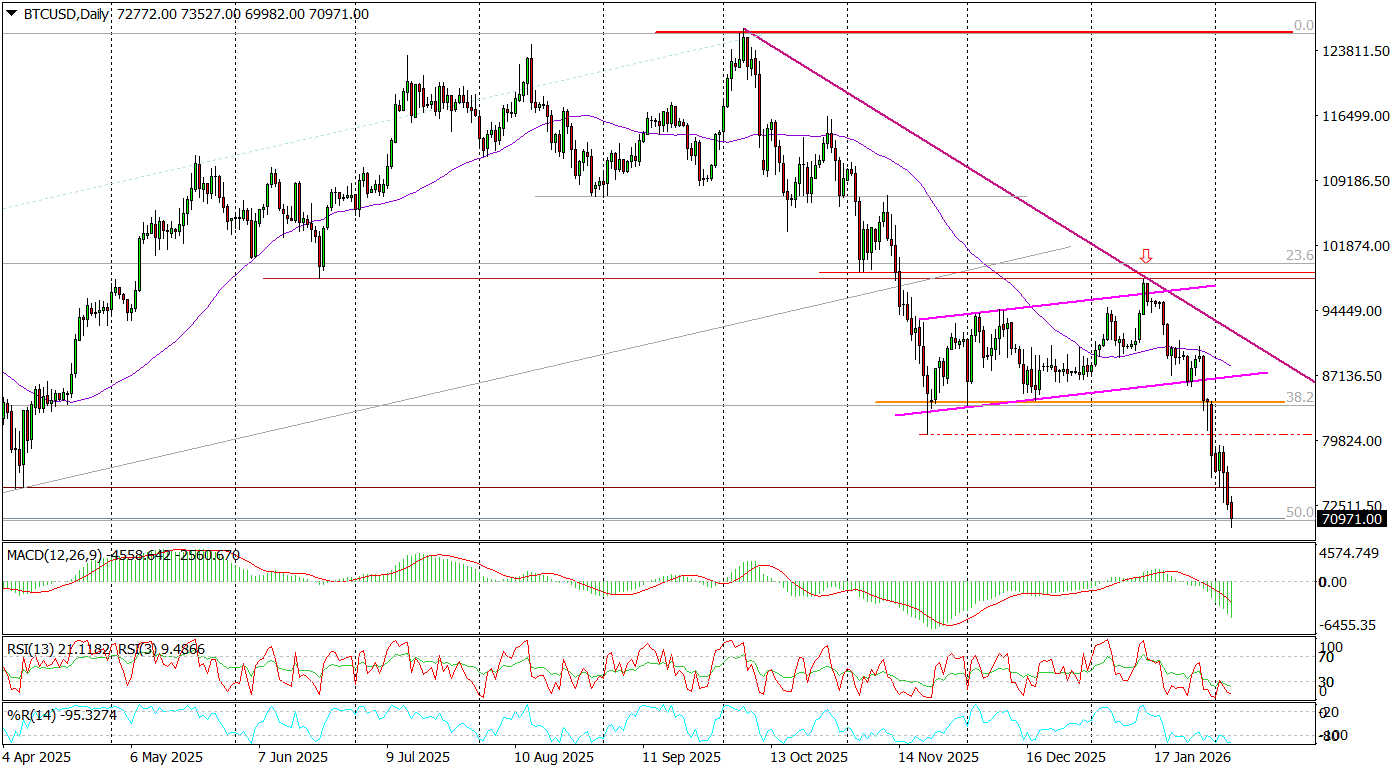Select the red down arrow marker
Image resolution: width=1395 pixels, height=771 pixels.
point(1146,256)
